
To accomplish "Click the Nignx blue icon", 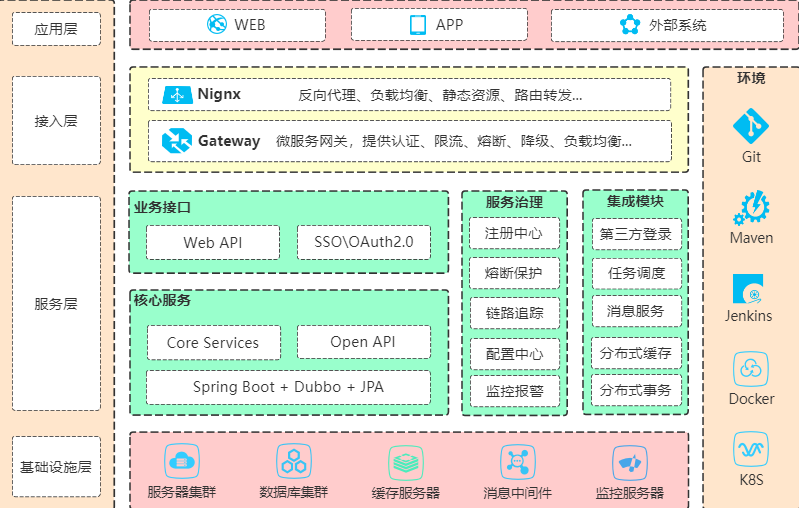I will pyautogui.click(x=177, y=95).
